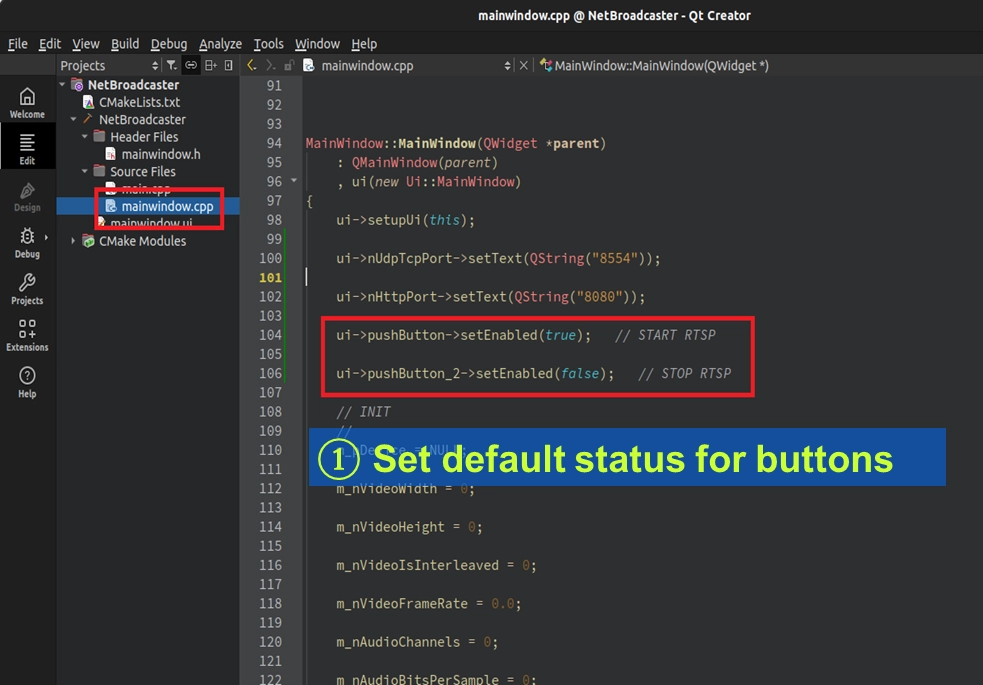This screenshot has width=983, height=685.
Task: Click the MainWindow symbol icon in toolbar
Action: 545,65
